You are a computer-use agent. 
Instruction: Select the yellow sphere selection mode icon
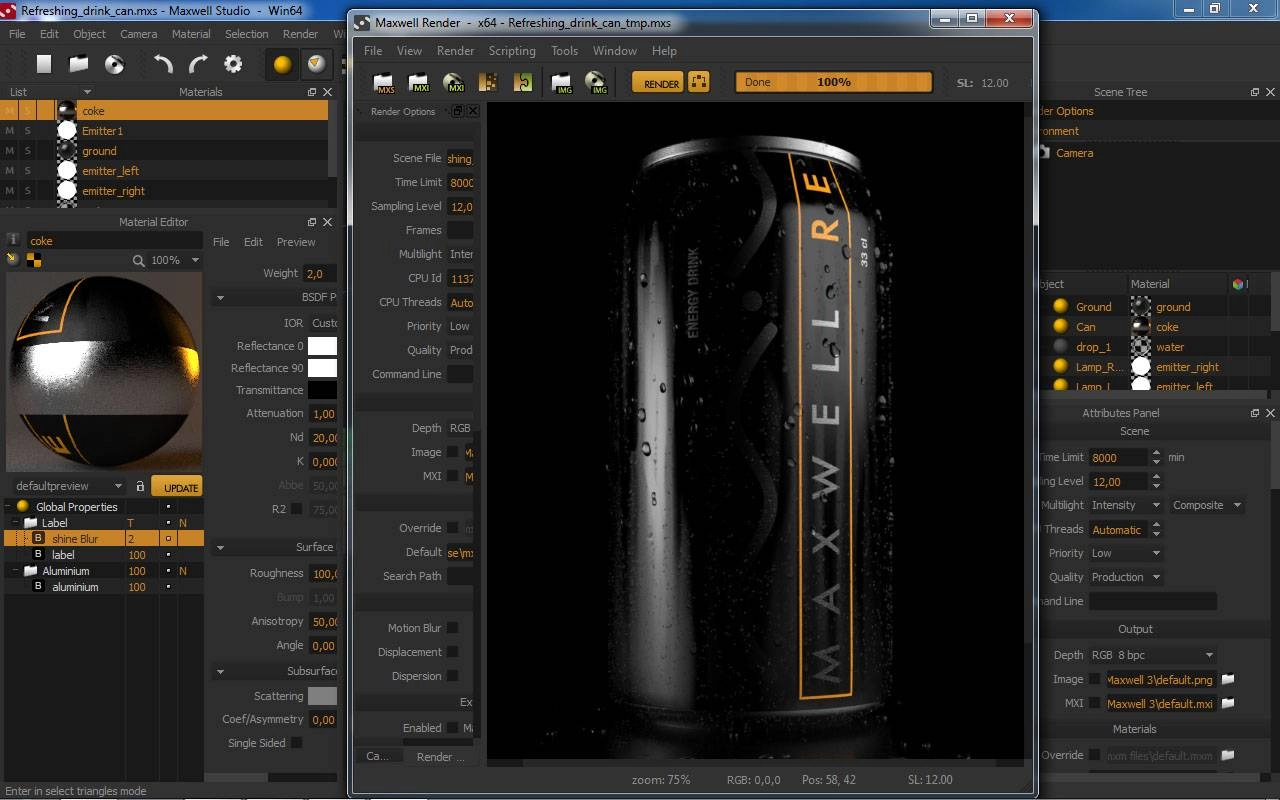(283, 64)
